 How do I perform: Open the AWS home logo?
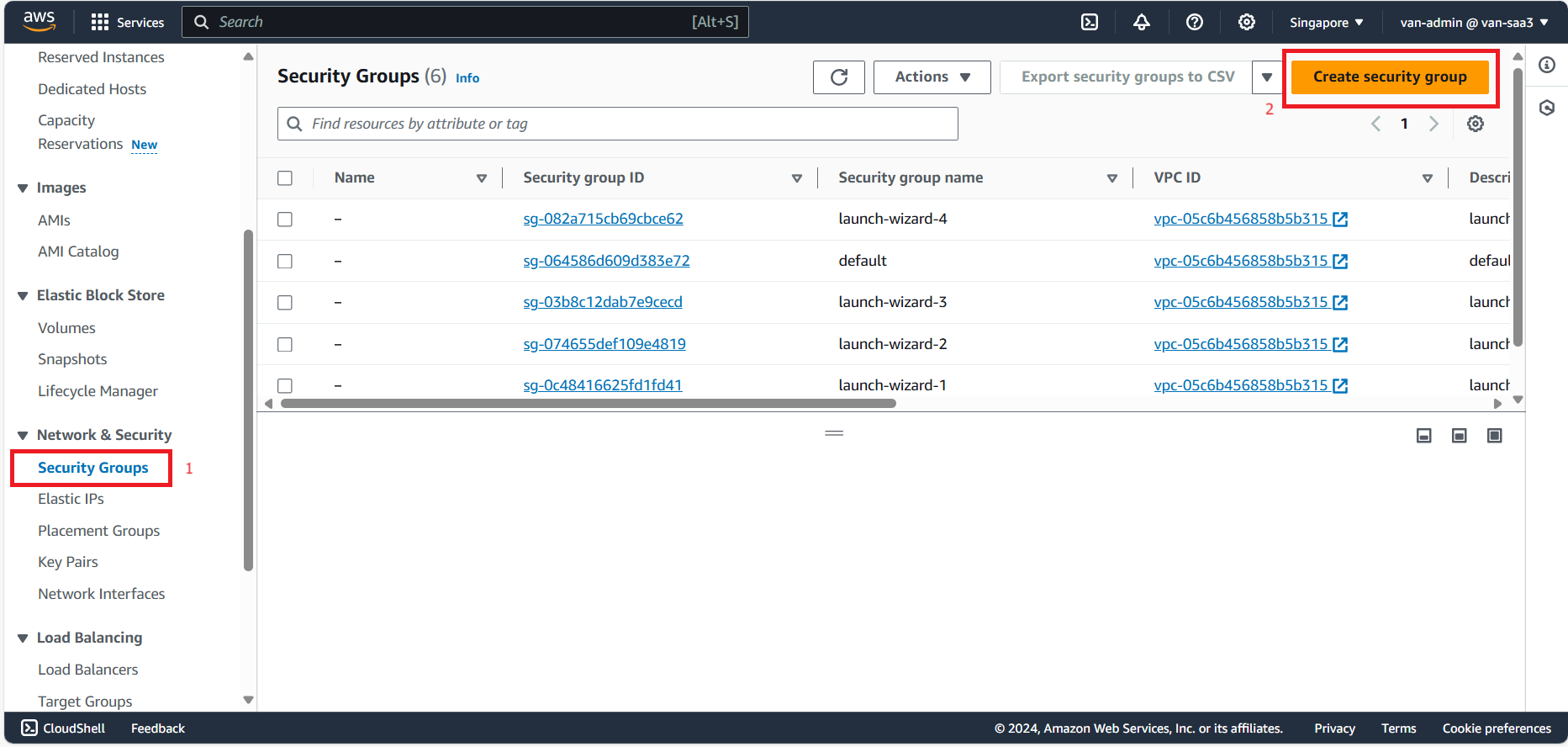pos(39,22)
